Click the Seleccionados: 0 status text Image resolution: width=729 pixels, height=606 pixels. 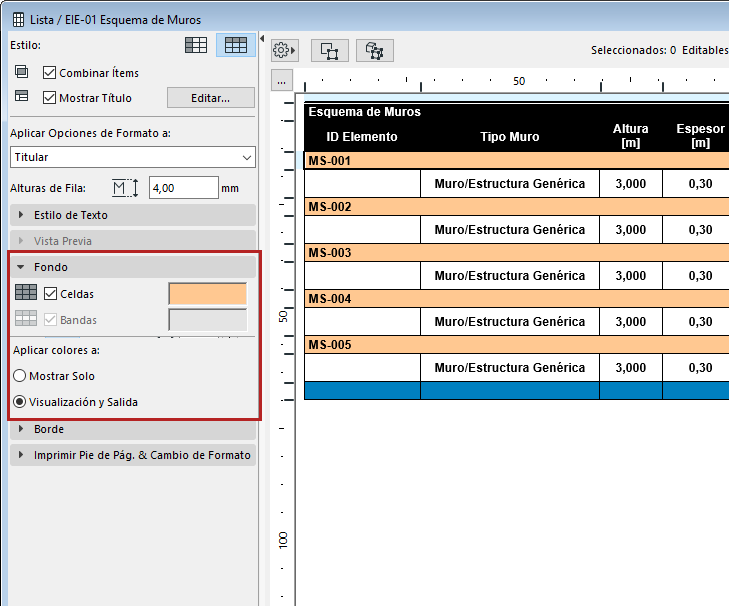point(633,50)
